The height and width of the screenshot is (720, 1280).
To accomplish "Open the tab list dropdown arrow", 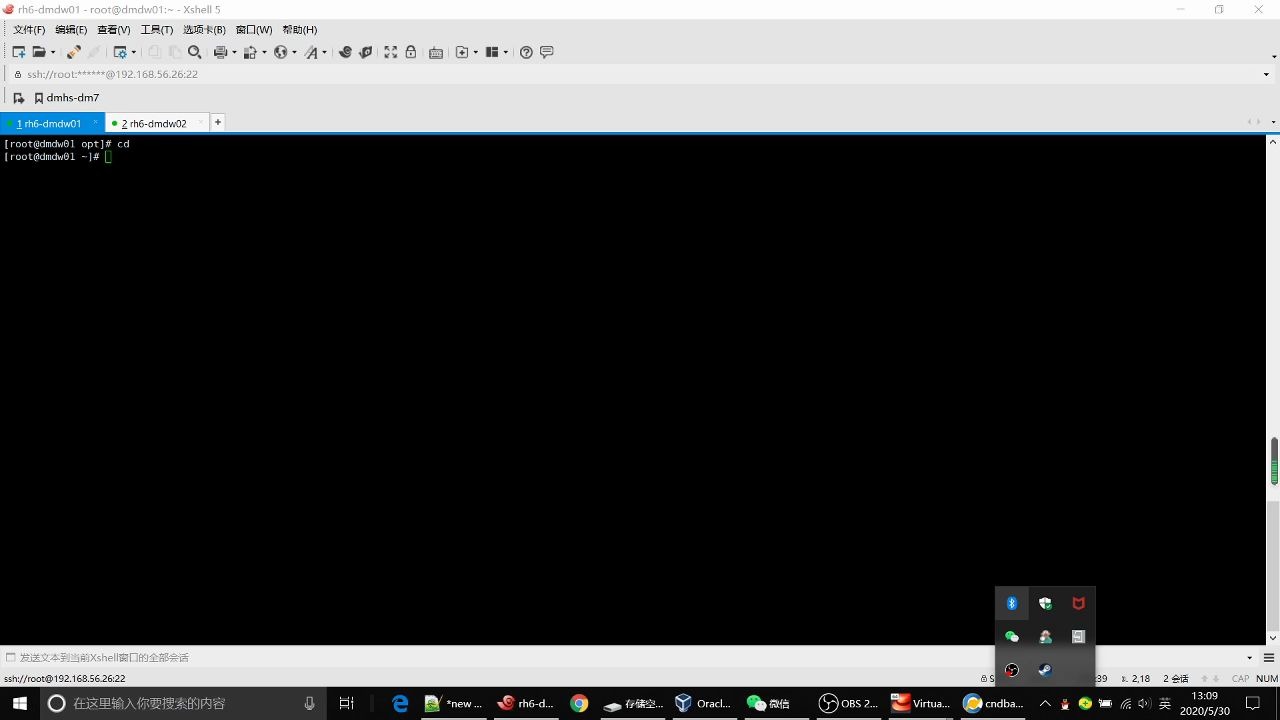I will coord(1273,122).
